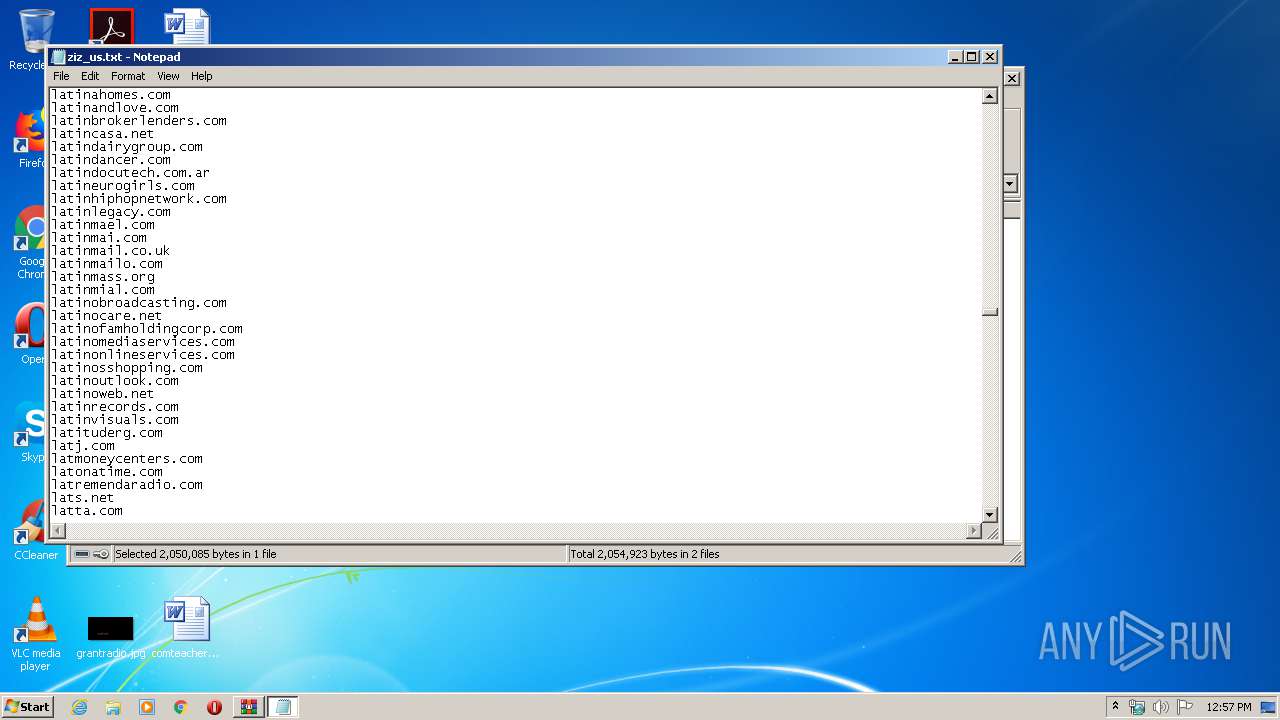
Task: Click the Notepad vertical scrollbar up arrow
Action: pyautogui.click(x=990, y=97)
